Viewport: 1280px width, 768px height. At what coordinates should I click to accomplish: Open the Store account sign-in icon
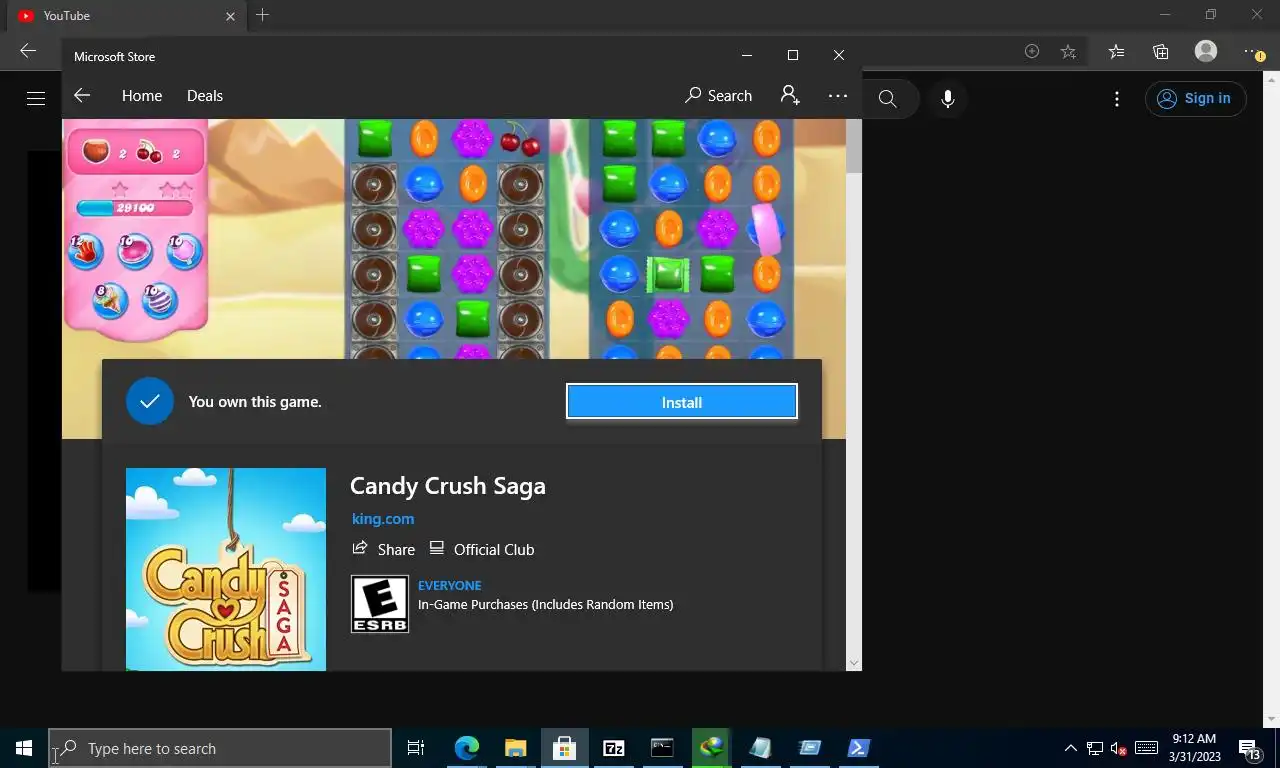(790, 96)
